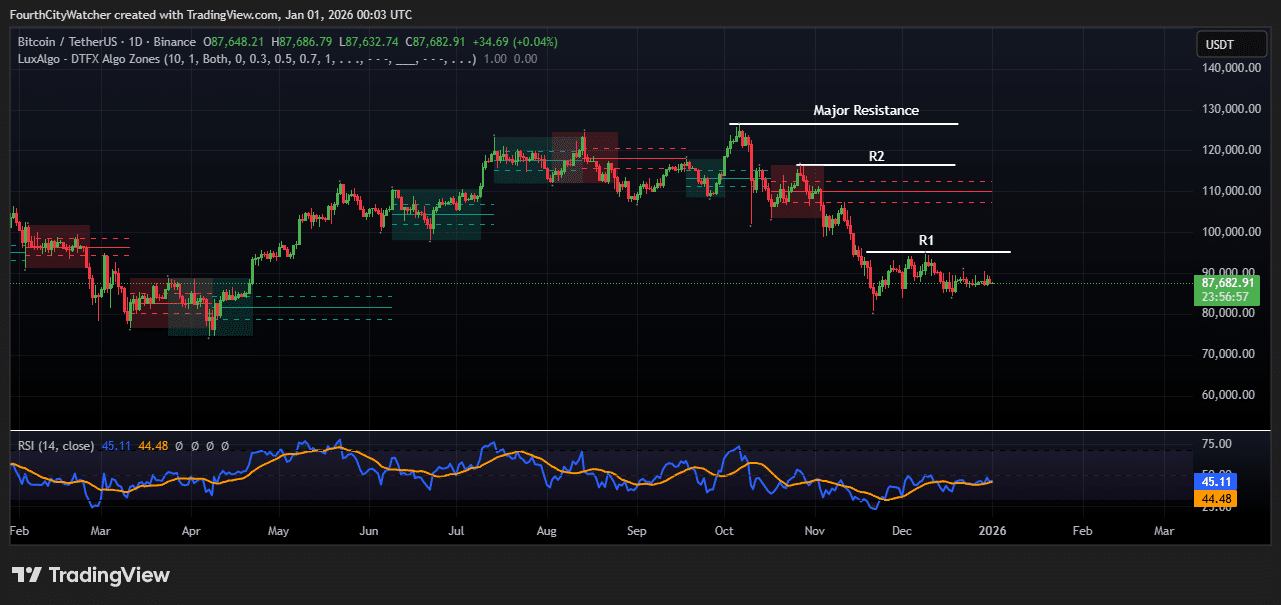Select the R2 resistance text label

(876, 157)
